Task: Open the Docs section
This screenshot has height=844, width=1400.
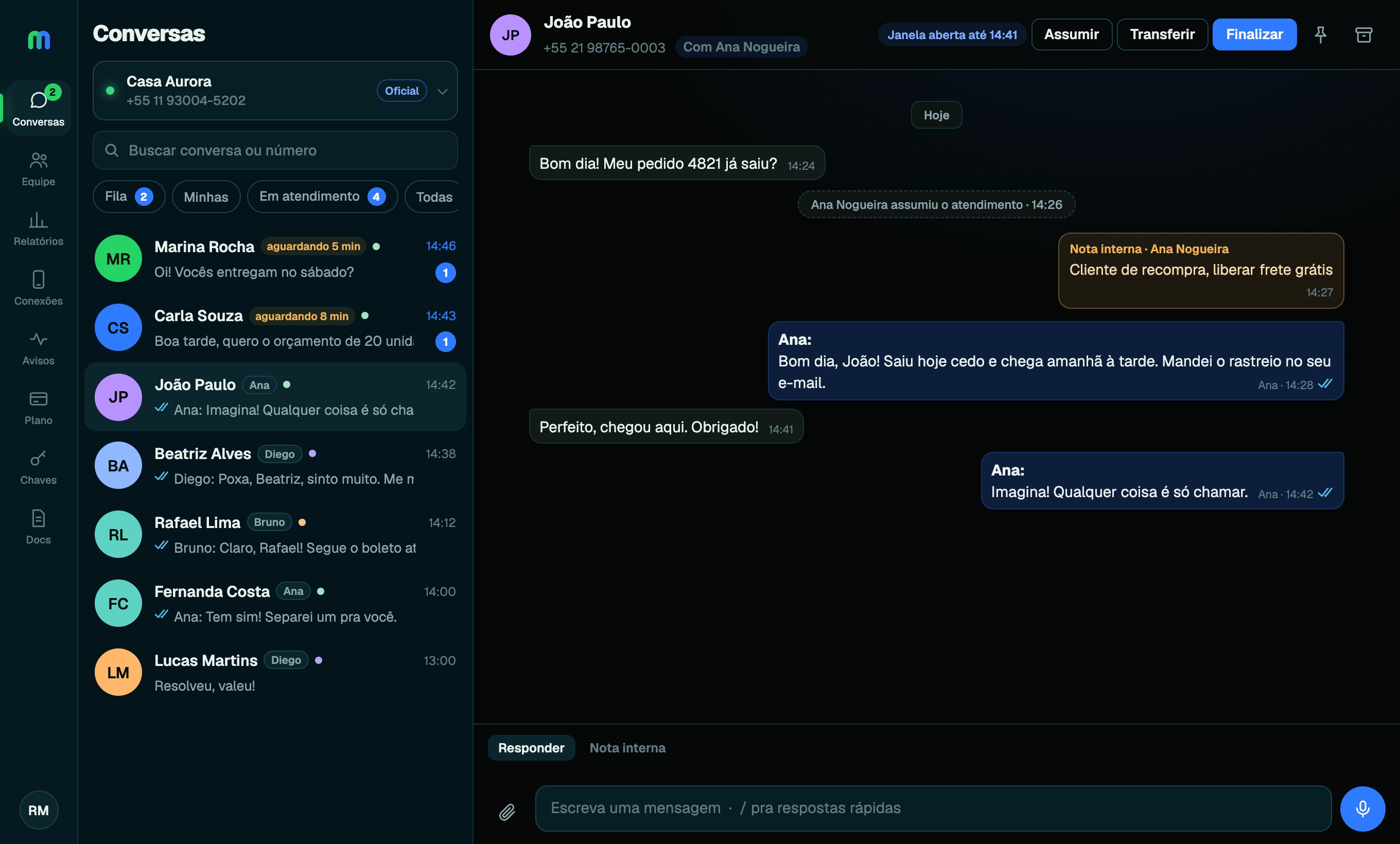Action: coord(39,526)
